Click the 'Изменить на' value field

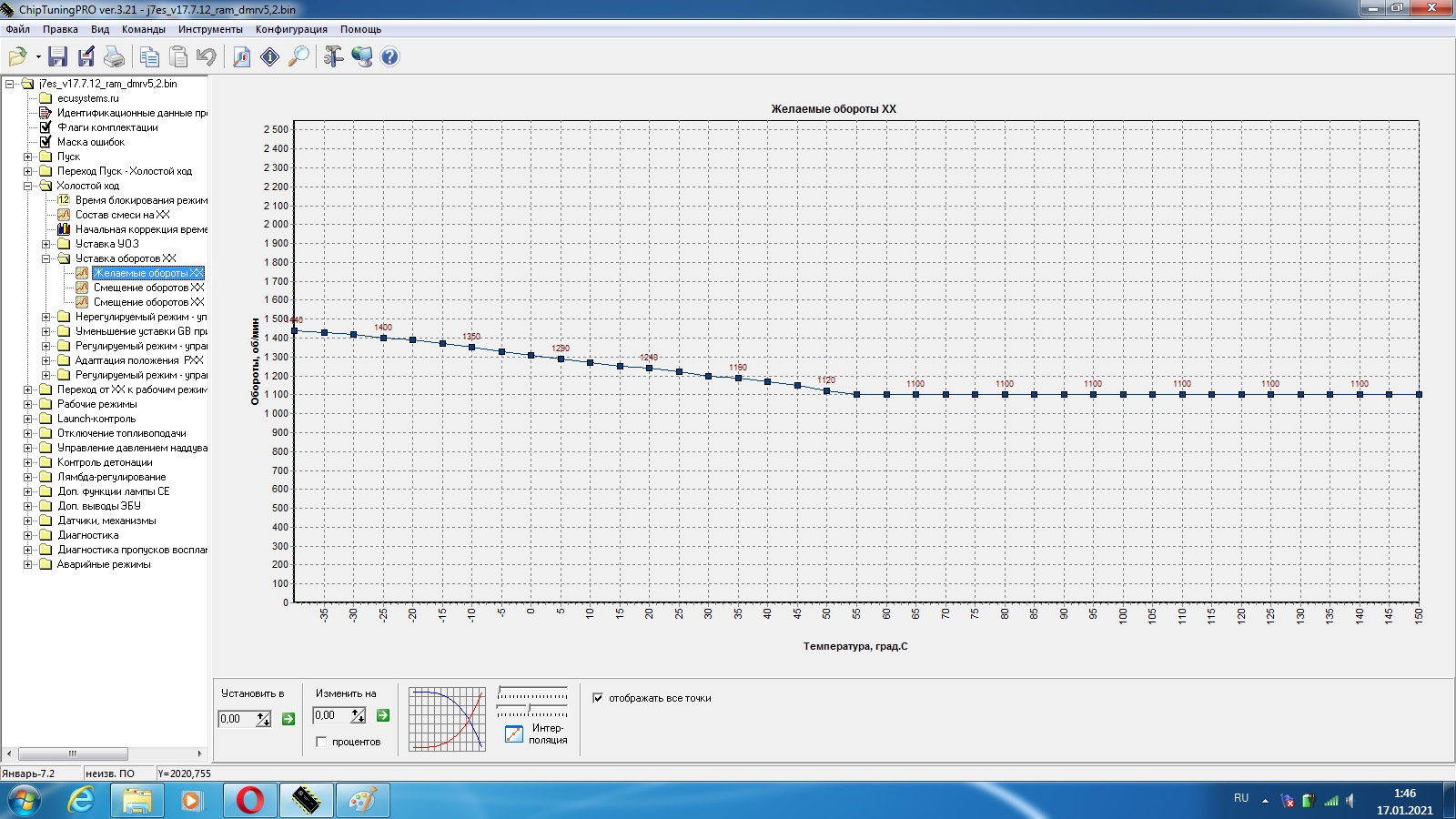point(331,715)
